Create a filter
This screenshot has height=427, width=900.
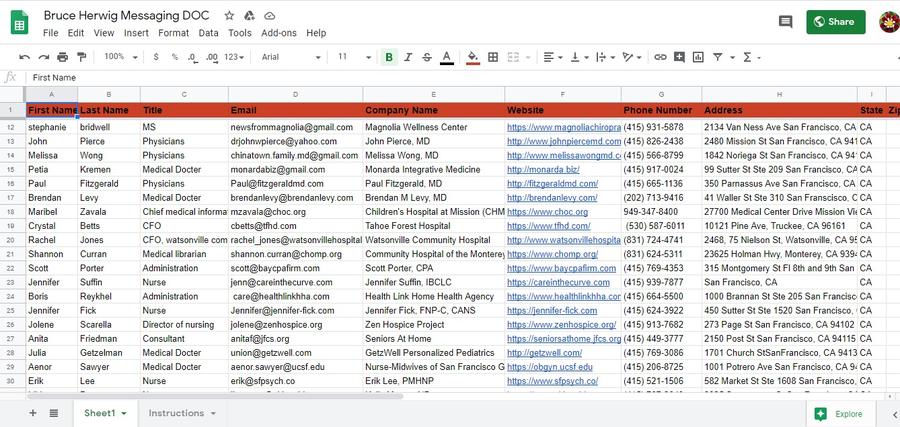[x=717, y=57]
